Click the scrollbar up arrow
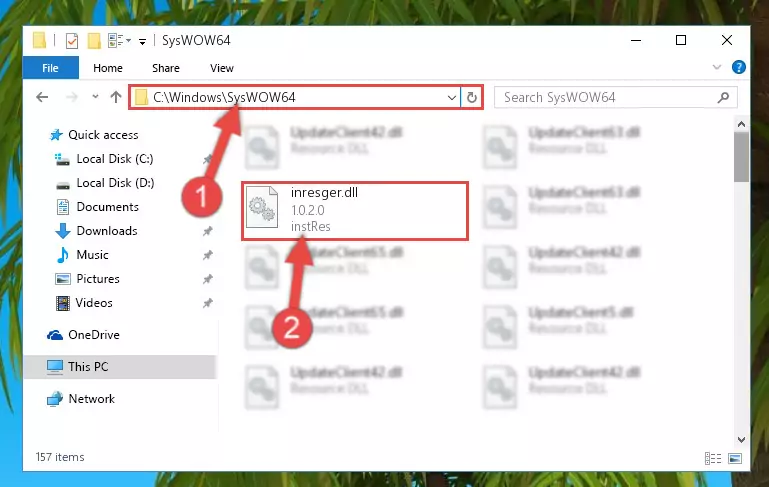The height and width of the screenshot is (487, 769). [741, 124]
